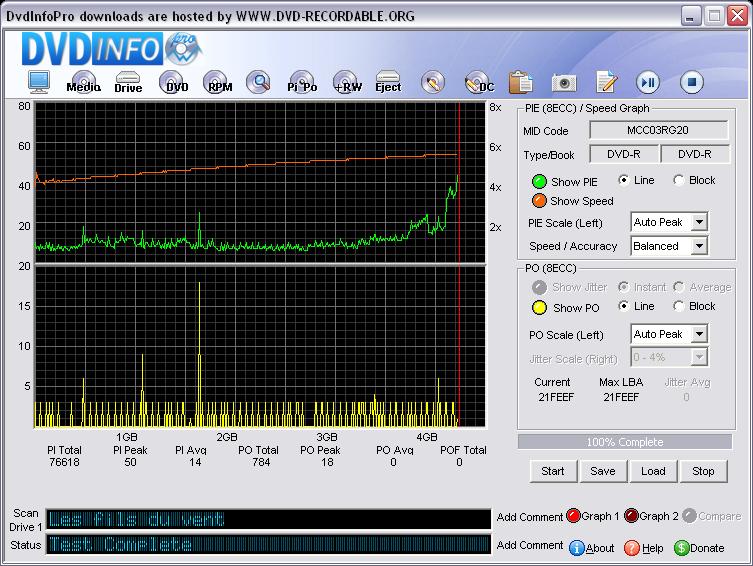Click the PO Peak value 18
This screenshot has width=753, height=566.
pyautogui.click(x=327, y=462)
